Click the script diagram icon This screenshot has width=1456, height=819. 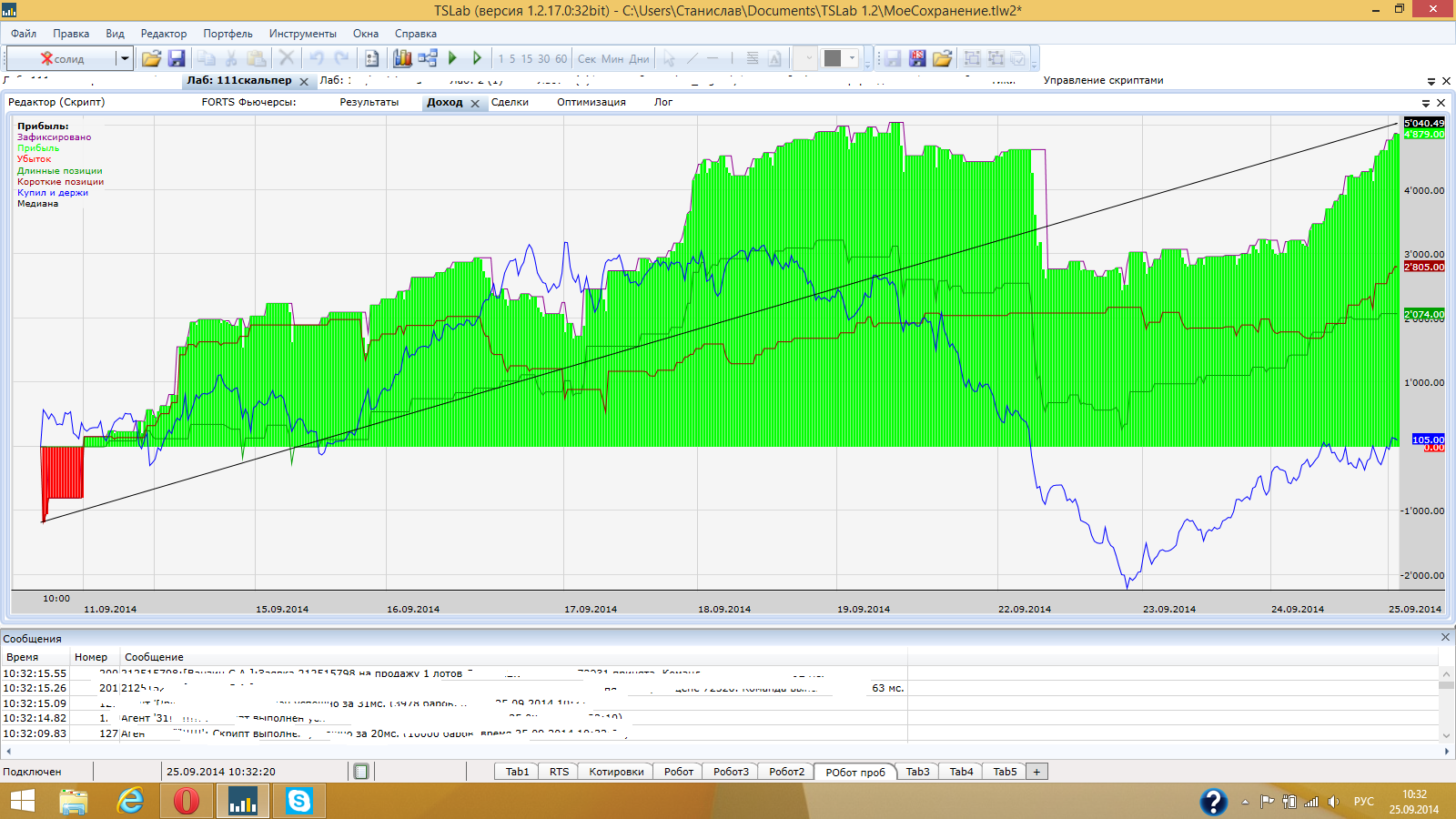click(x=428, y=58)
